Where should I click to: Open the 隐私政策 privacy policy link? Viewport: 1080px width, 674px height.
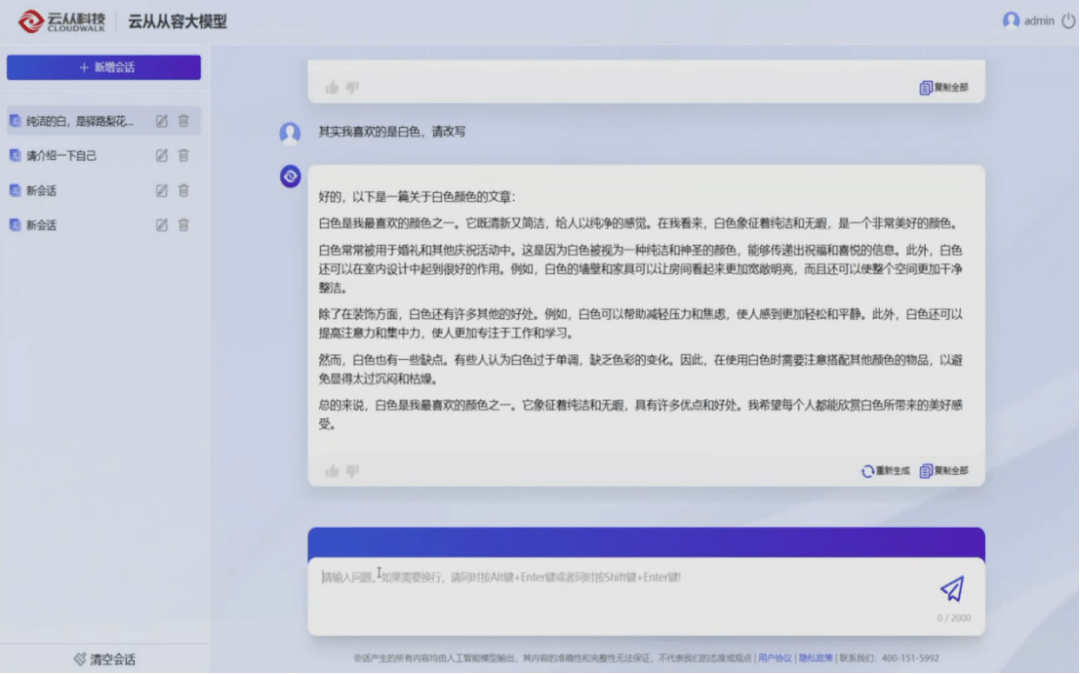(816, 658)
